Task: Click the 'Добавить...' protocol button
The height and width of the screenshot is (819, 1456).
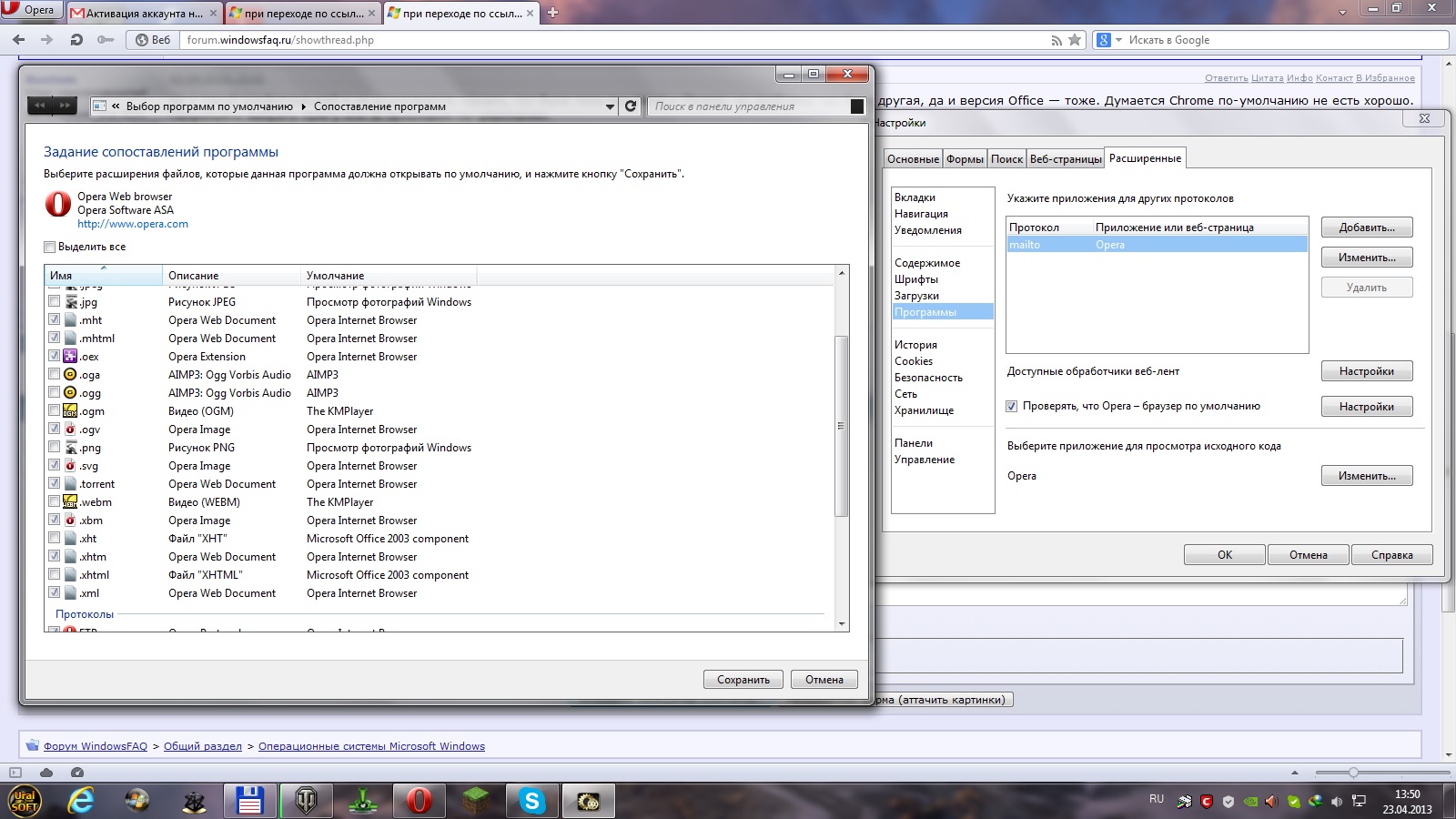Action: coord(1367,227)
